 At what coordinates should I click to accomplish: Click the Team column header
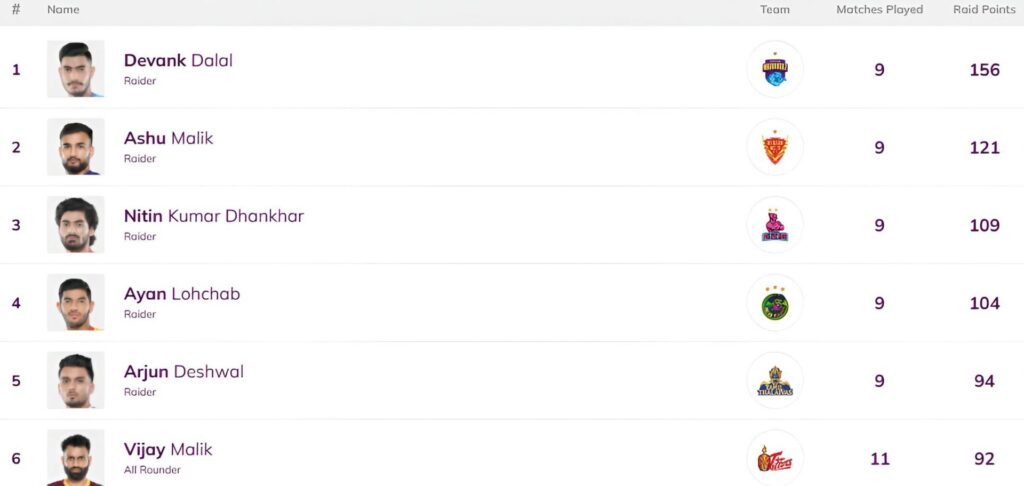point(775,10)
